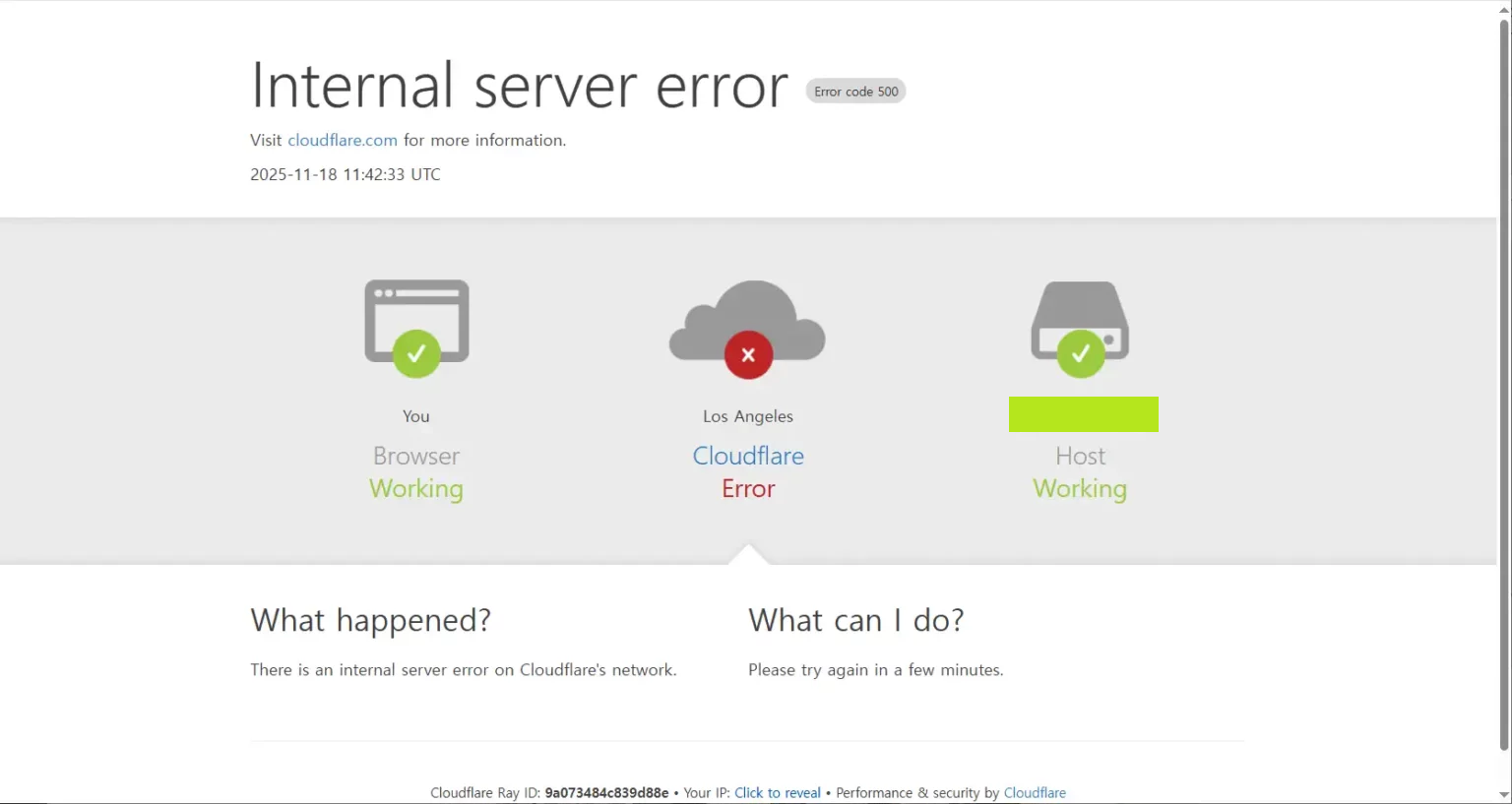Image resolution: width=1512 pixels, height=804 pixels.
Task: Click the Host label text
Action: [1081, 456]
